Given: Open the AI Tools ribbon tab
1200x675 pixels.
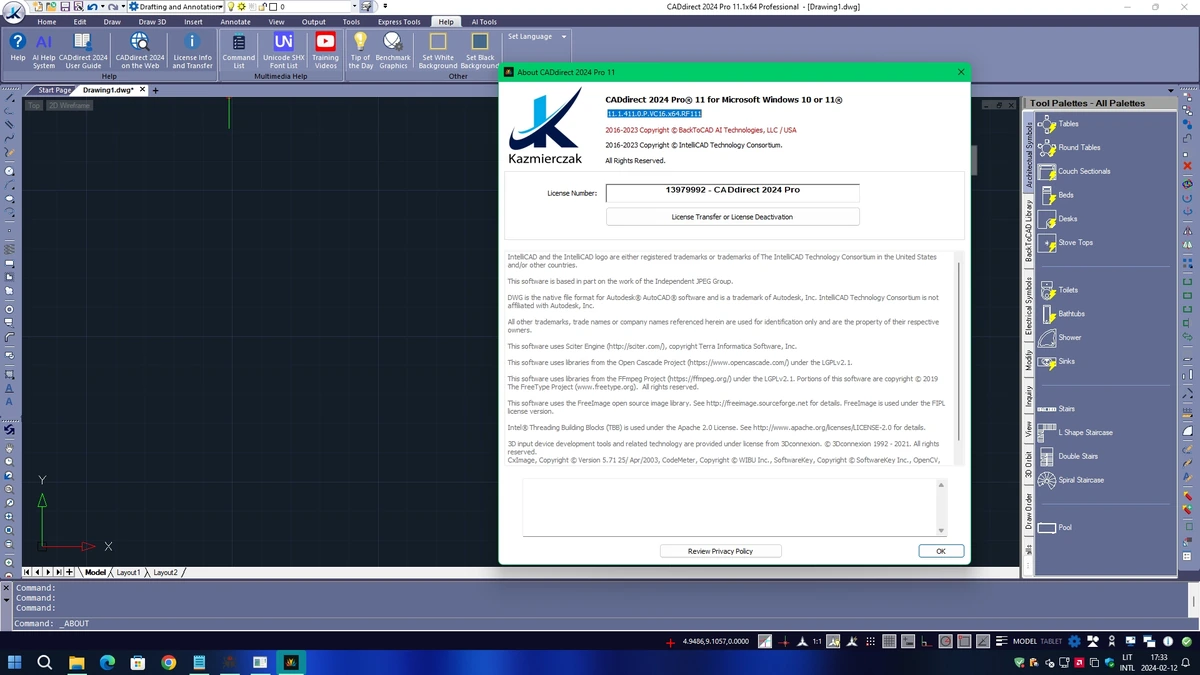Looking at the screenshot, I should [484, 21].
